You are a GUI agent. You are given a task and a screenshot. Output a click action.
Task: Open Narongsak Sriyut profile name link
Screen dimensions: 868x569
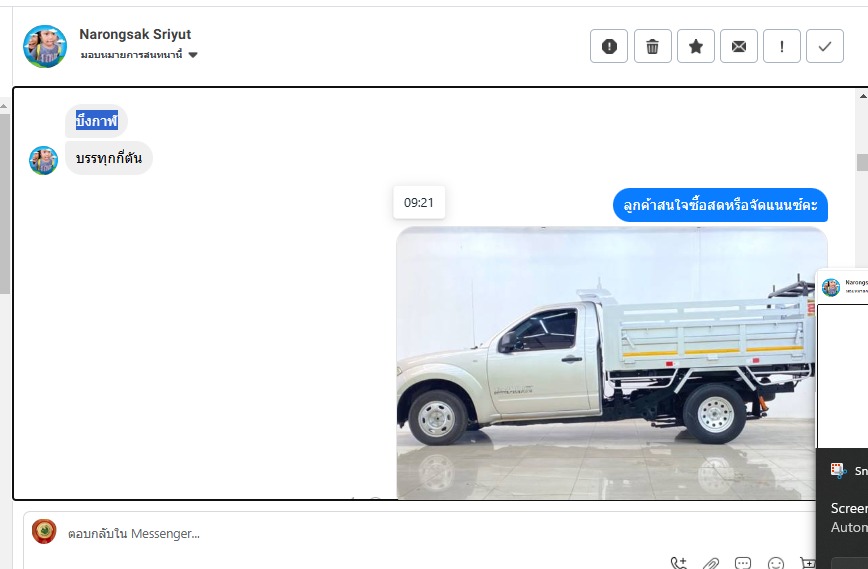pos(135,34)
